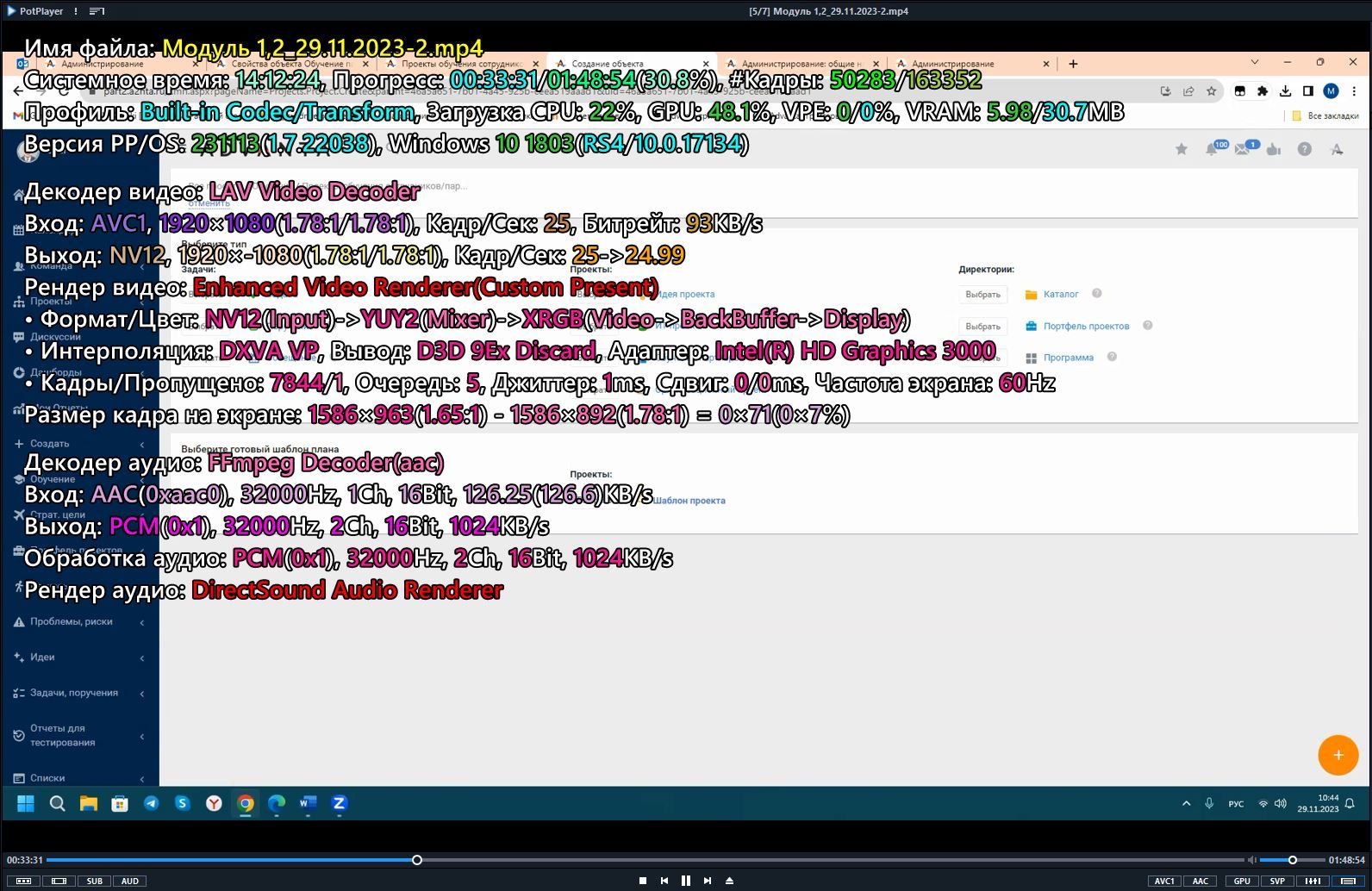Click the favorites star icon in page header

pyautogui.click(x=1182, y=149)
